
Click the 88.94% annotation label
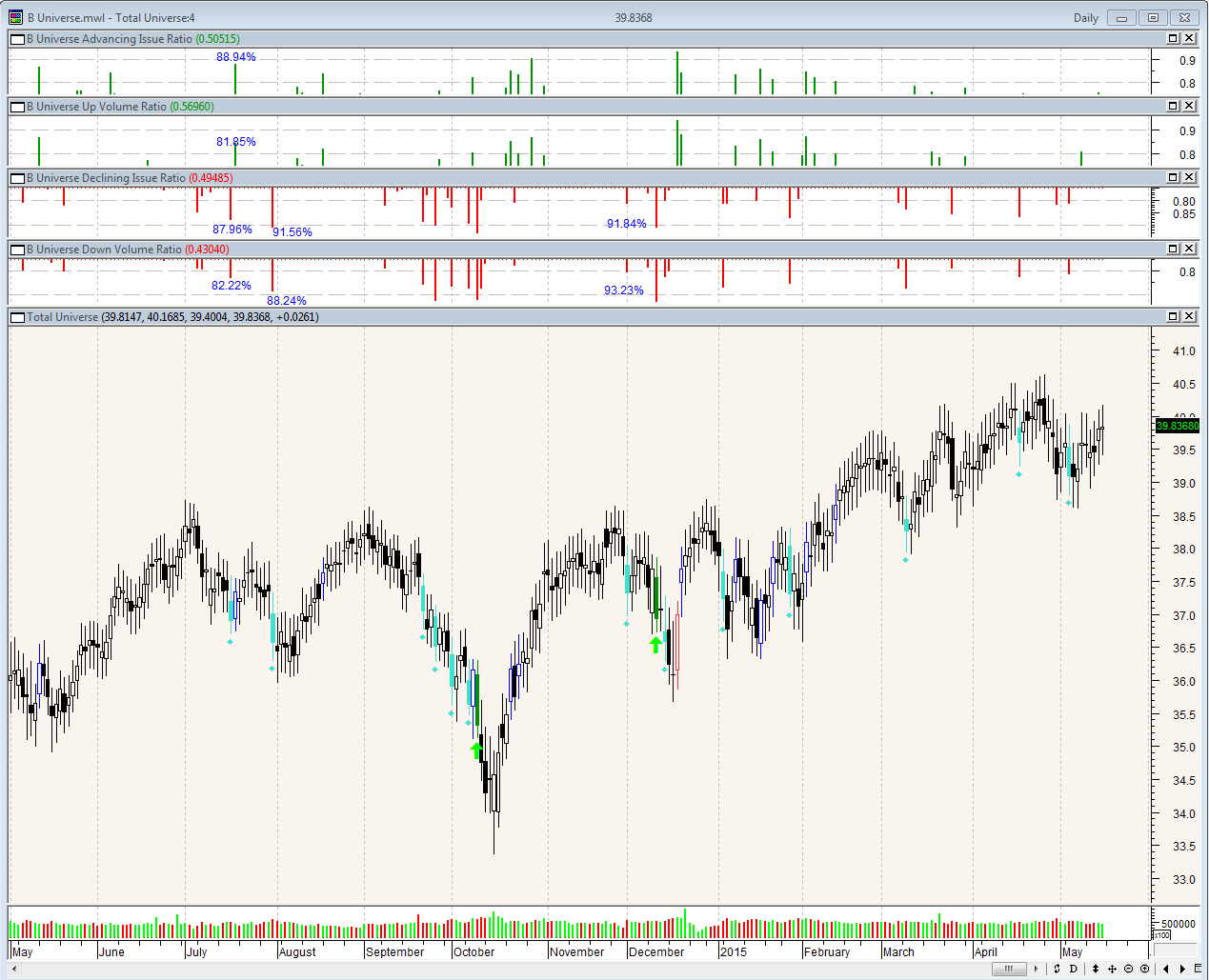[x=236, y=57]
